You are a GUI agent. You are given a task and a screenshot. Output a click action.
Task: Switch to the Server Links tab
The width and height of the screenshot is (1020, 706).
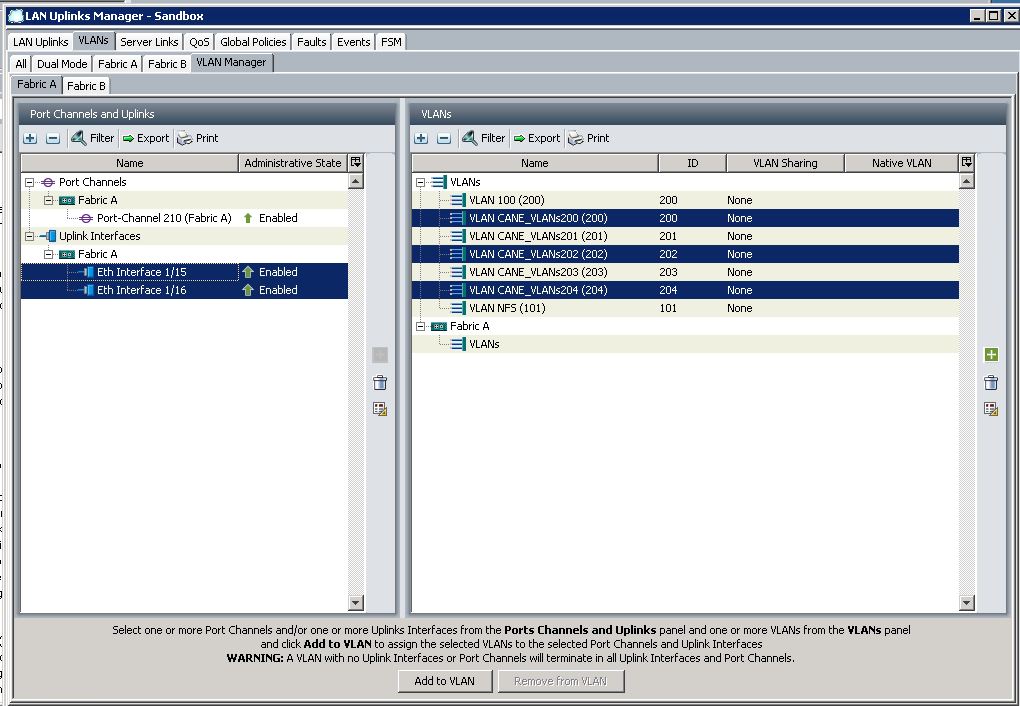148,41
